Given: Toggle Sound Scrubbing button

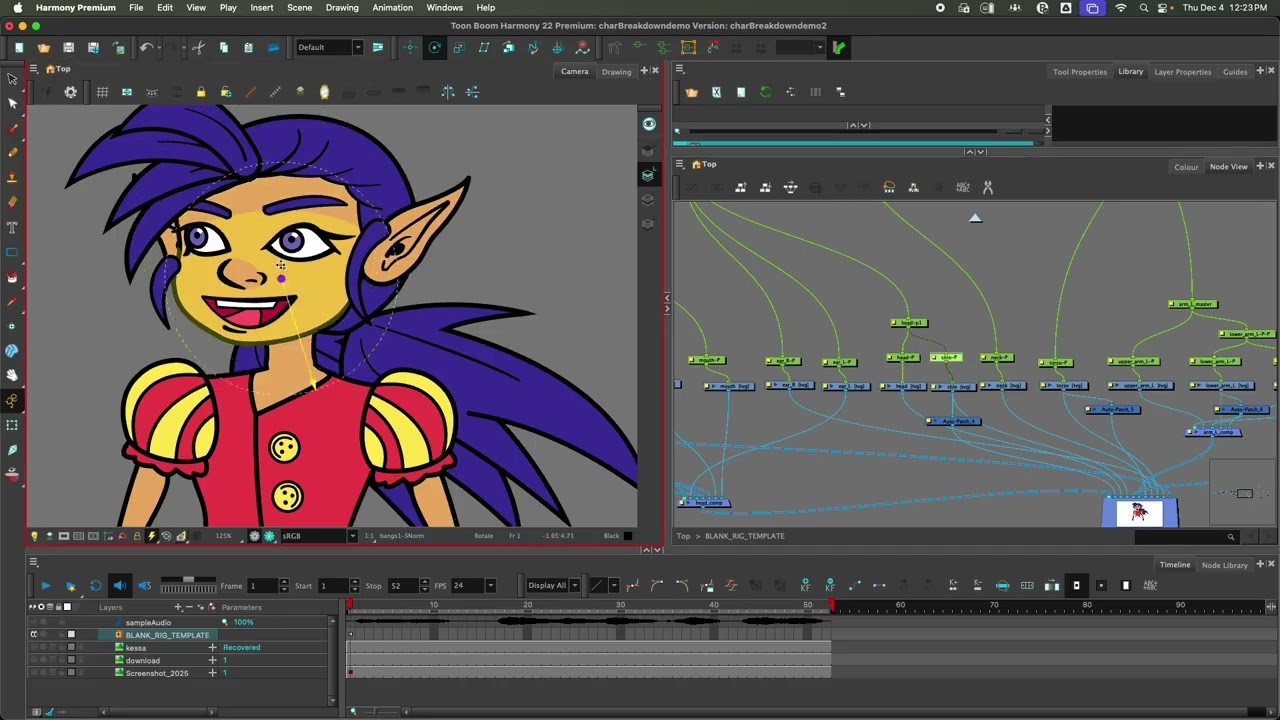Looking at the screenshot, I should point(144,585).
